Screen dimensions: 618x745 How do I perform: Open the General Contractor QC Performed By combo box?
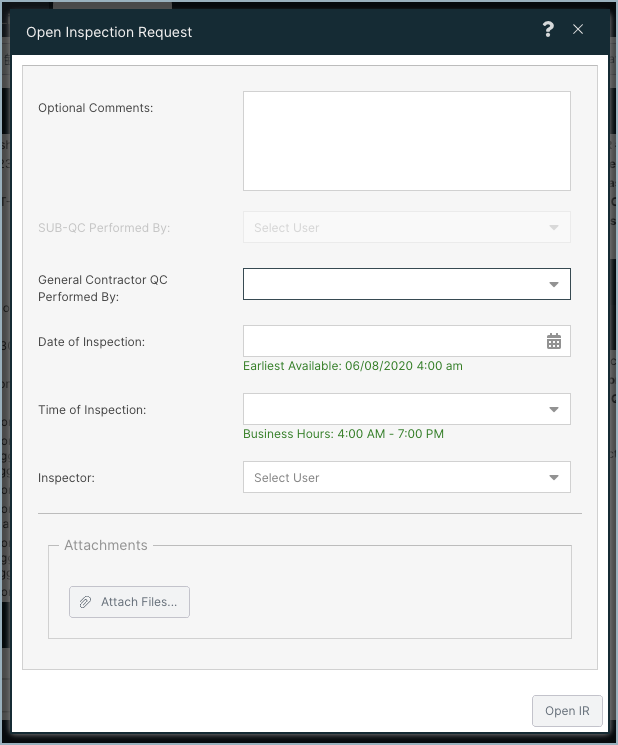coord(407,284)
